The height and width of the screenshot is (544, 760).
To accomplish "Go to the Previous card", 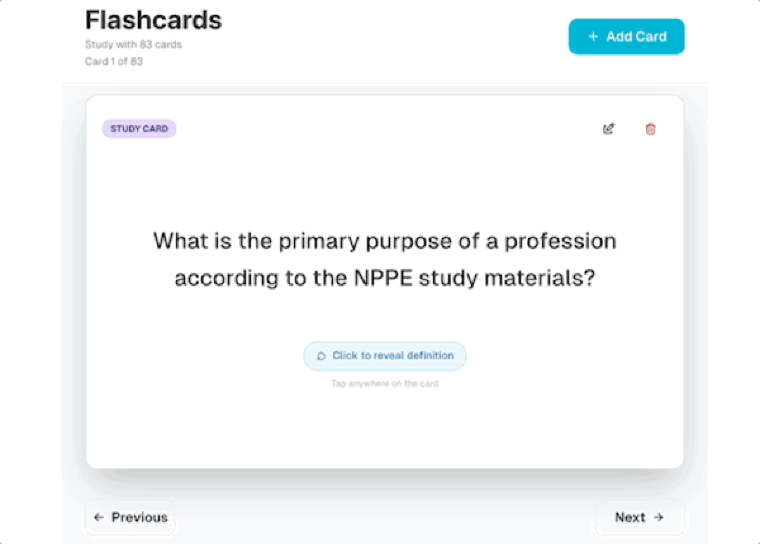I will [130, 517].
